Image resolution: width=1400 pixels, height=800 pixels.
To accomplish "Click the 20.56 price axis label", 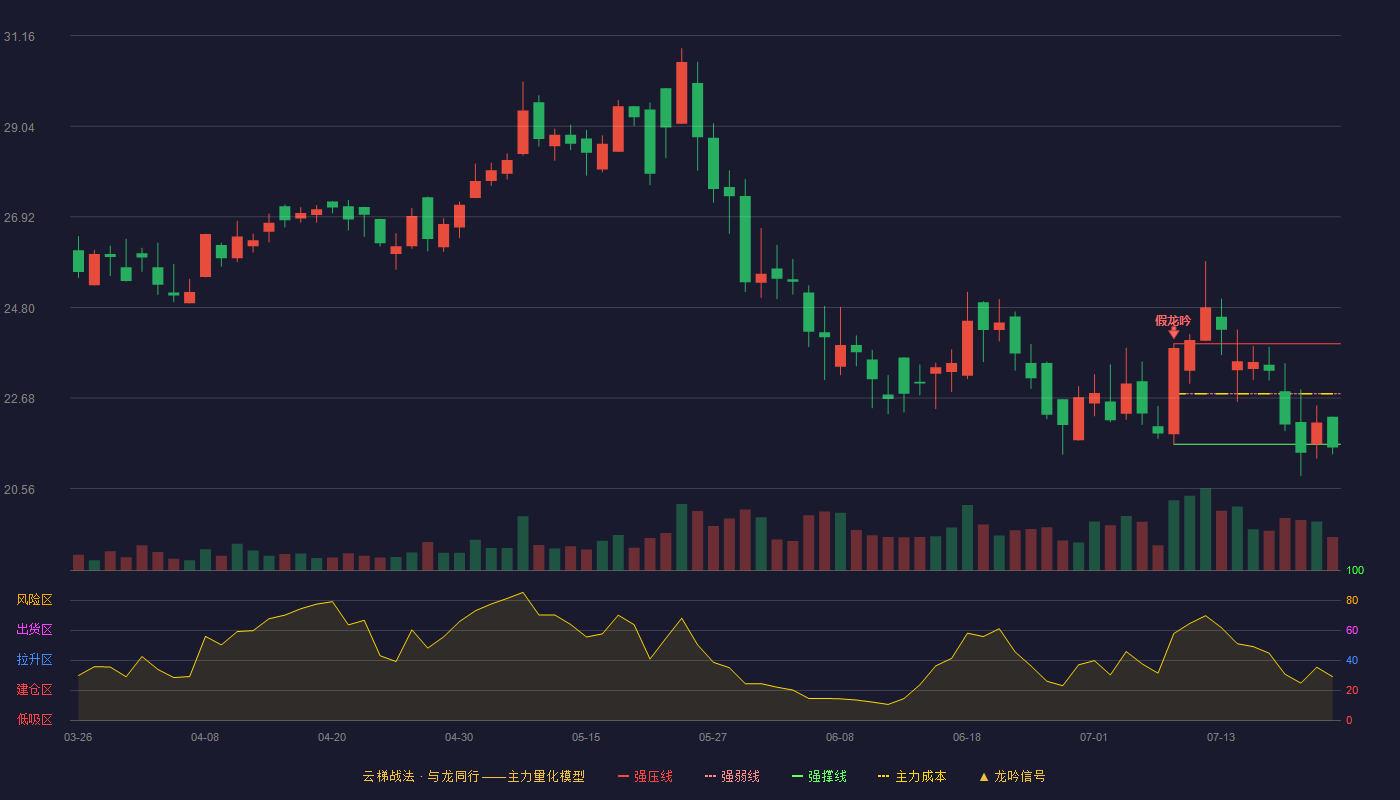I will (19, 490).
